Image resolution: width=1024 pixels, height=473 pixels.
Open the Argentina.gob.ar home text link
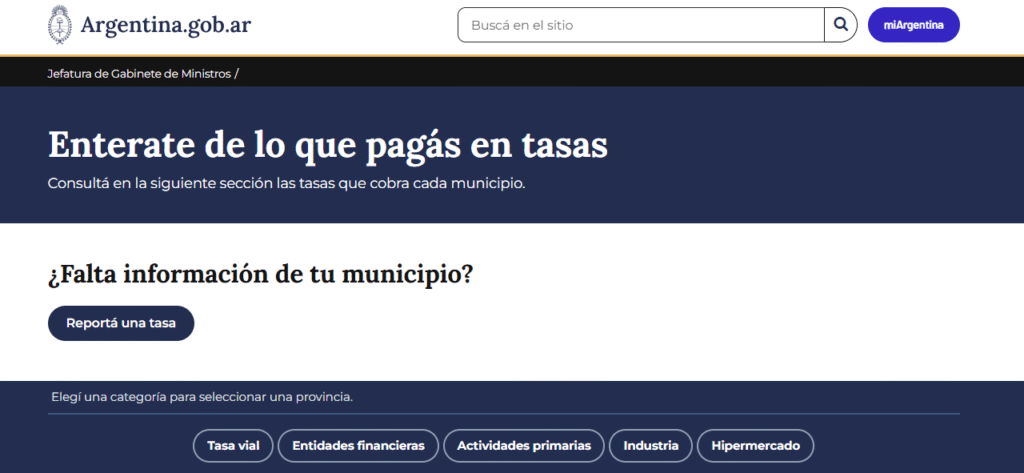165,25
